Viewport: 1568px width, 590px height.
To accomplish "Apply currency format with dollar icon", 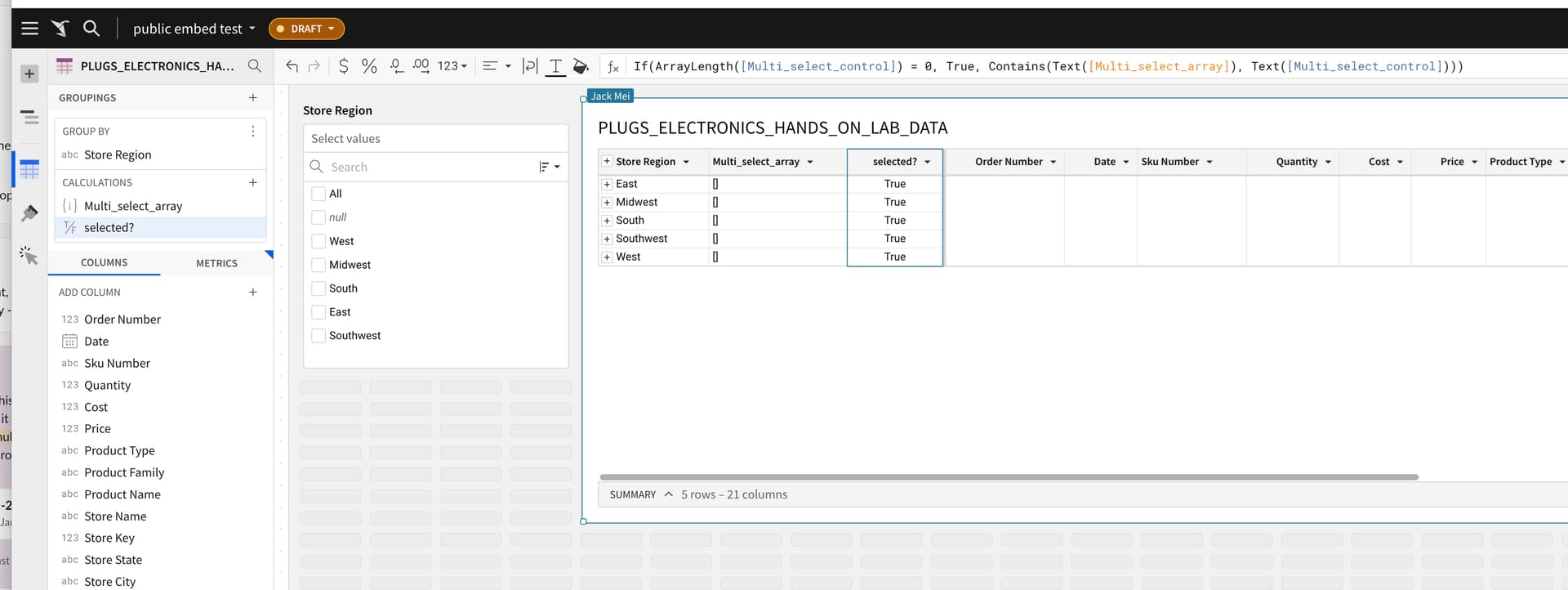I will pyautogui.click(x=344, y=66).
